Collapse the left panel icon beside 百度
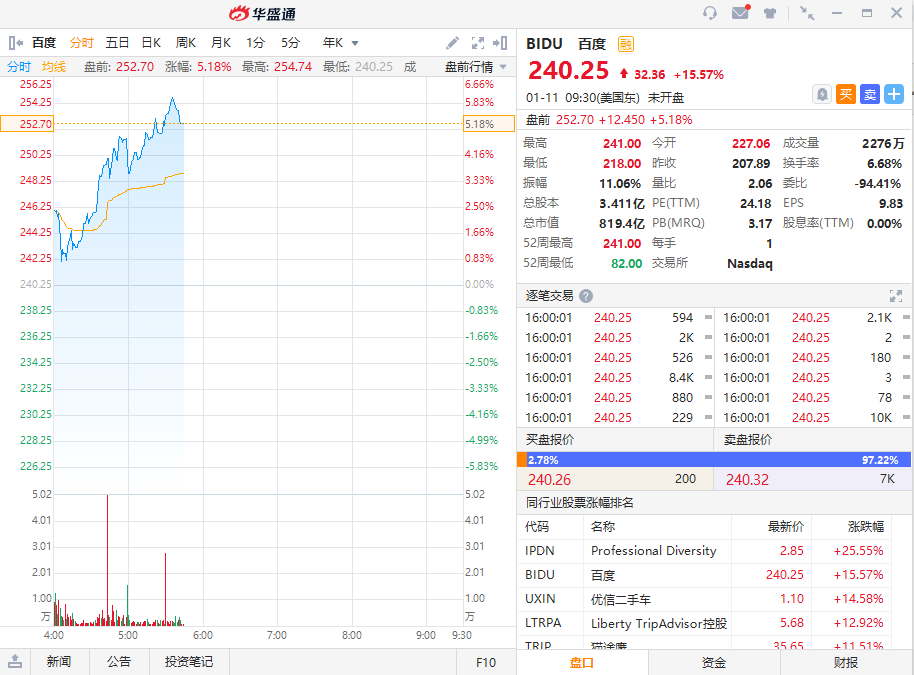 click(16, 43)
